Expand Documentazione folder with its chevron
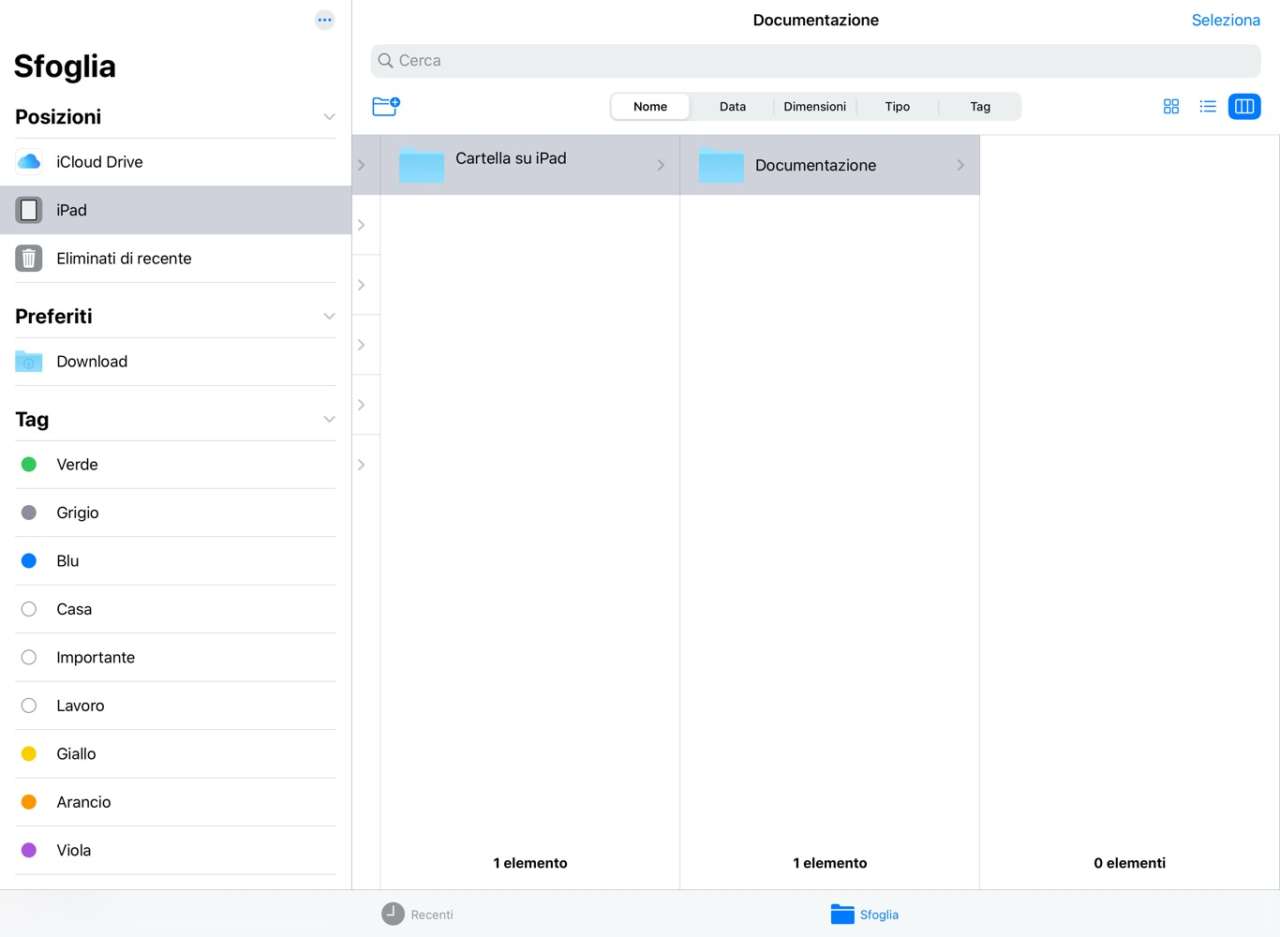 pos(961,165)
